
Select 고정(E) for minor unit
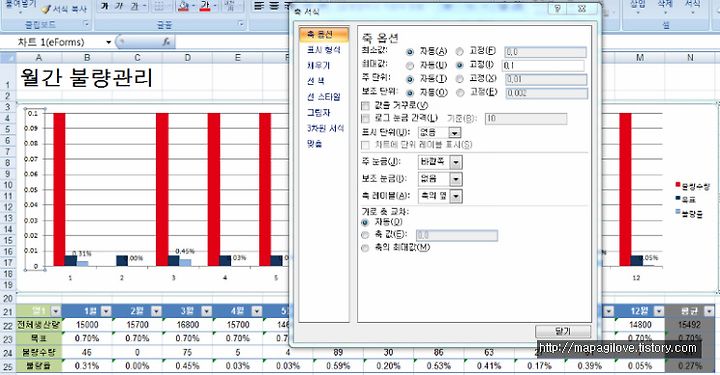tap(460, 93)
